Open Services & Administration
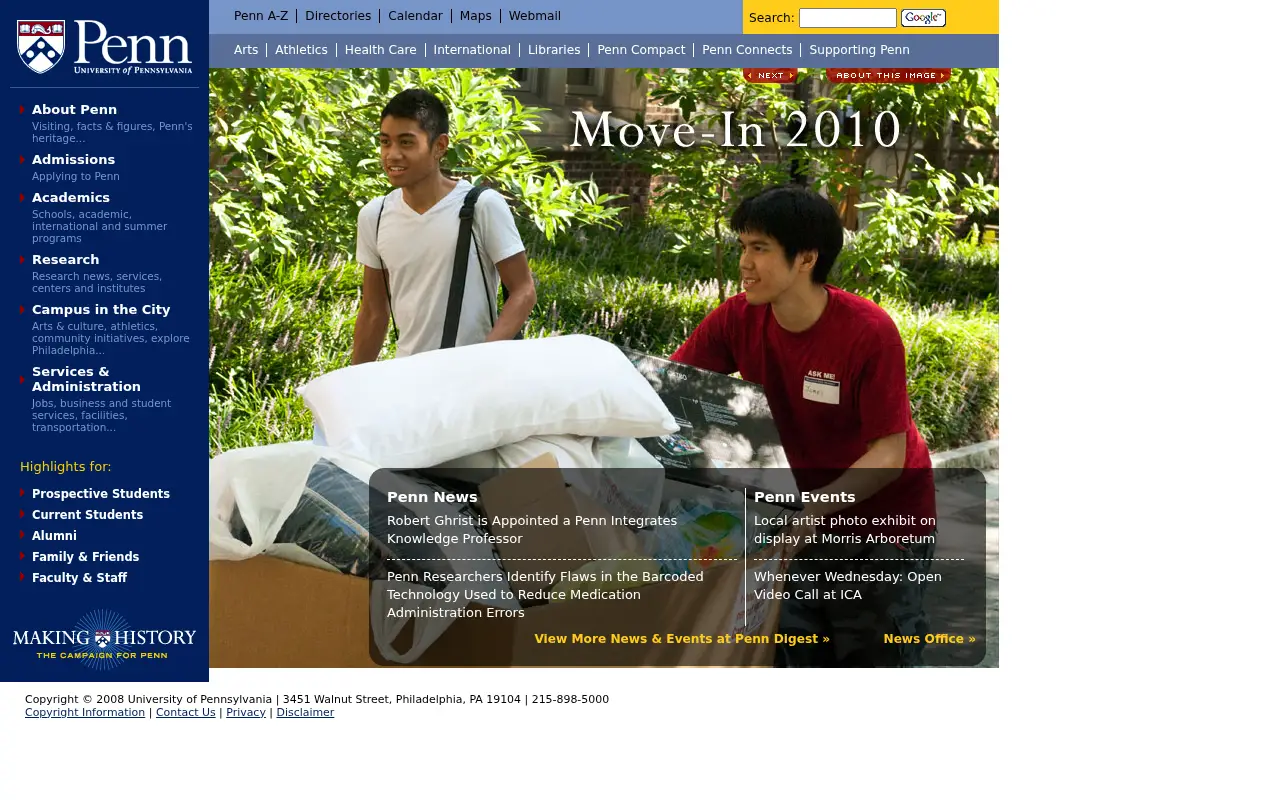The height and width of the screenshot is (800, 1280). pyautogui.click(x=86, y=379)
